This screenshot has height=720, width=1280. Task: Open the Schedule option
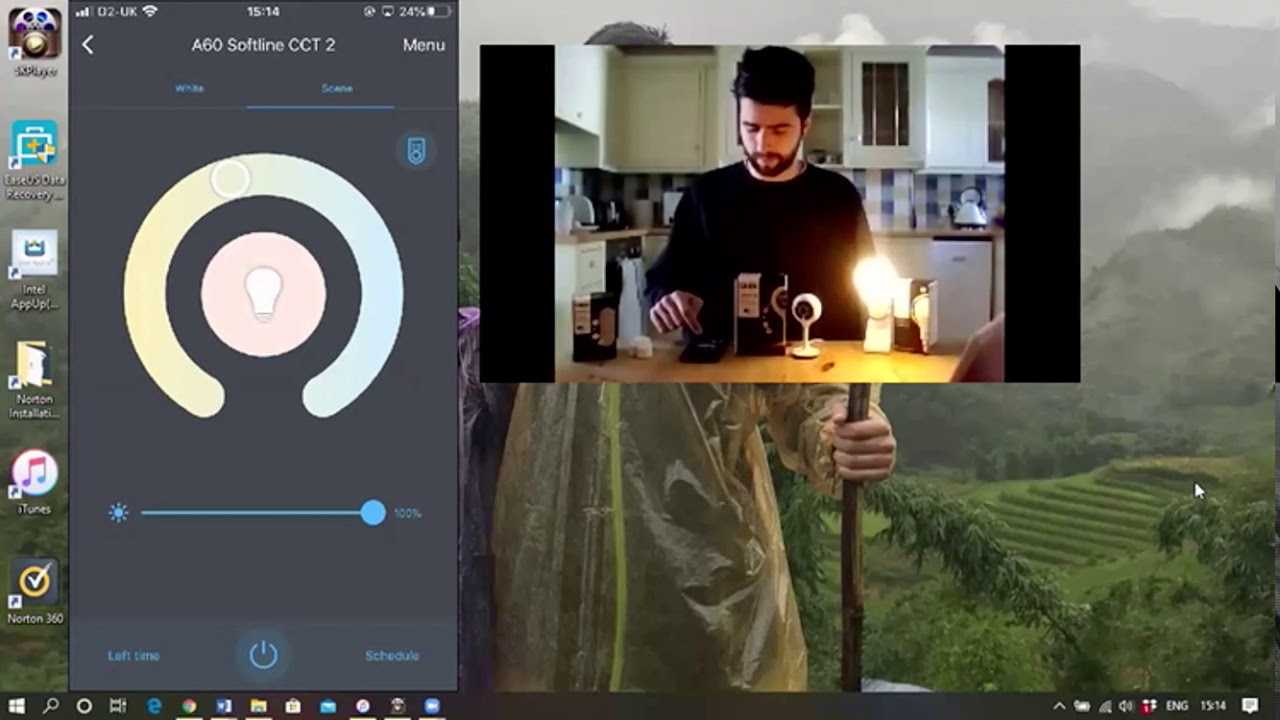(392, 656)
